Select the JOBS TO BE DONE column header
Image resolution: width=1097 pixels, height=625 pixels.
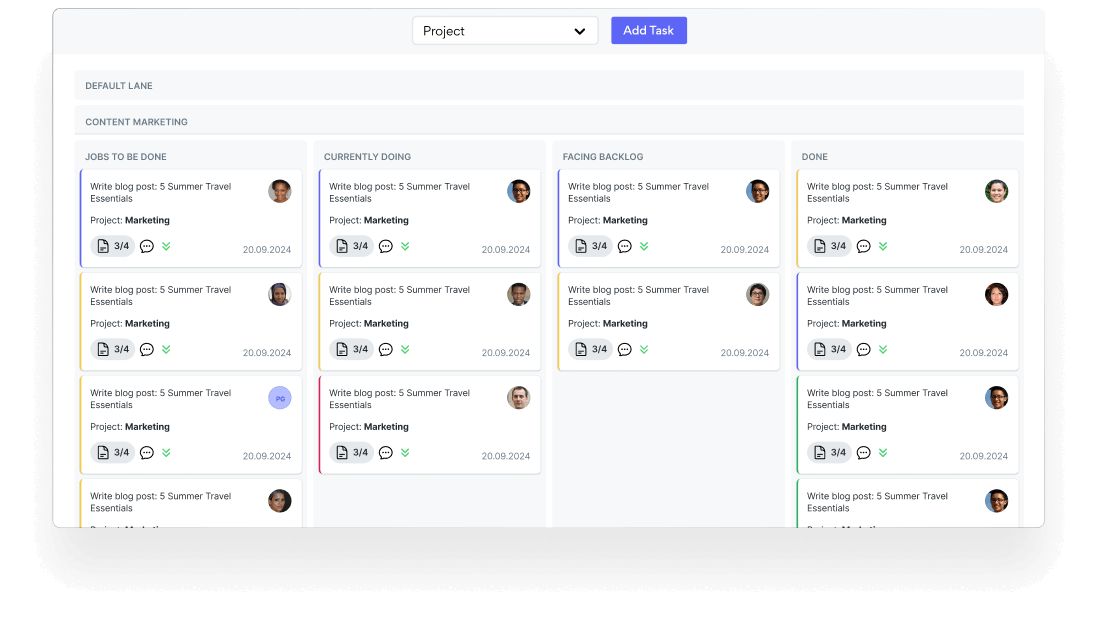pyautogui.click(x=126, y=157)
